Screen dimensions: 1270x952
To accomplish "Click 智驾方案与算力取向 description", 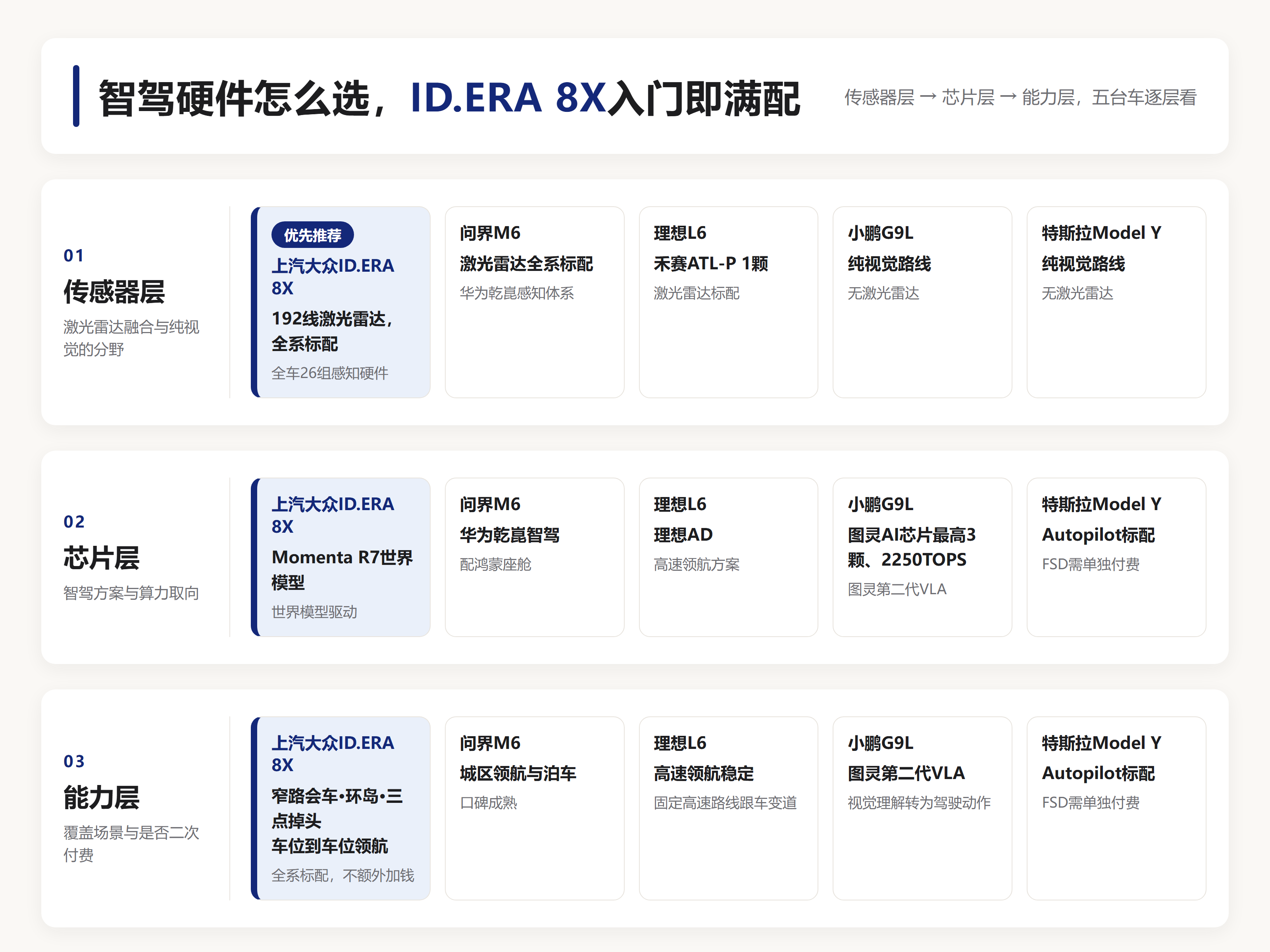I will click(131, 593).
